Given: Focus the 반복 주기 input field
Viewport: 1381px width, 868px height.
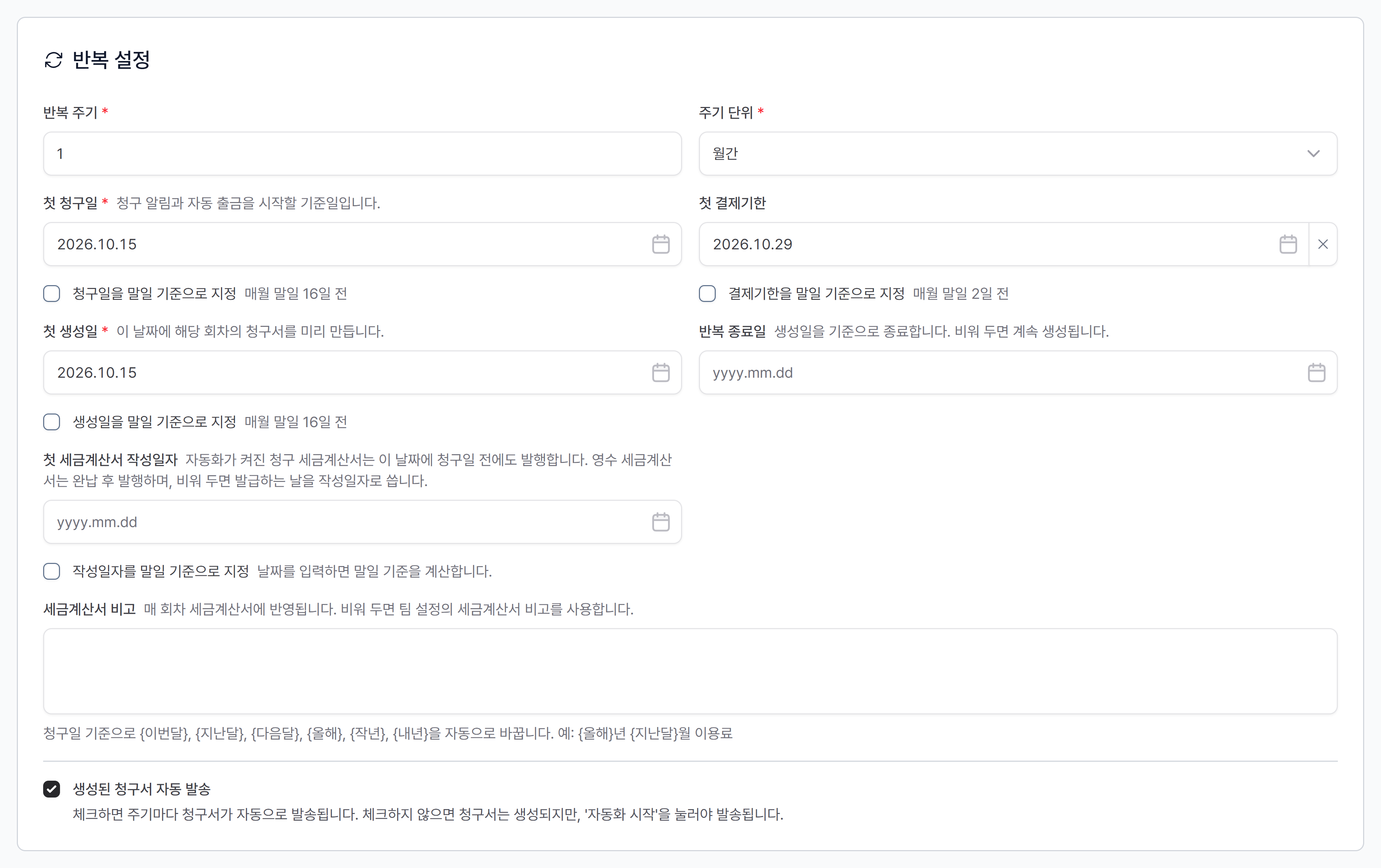Looking at the screenshot, I should click(362, 154).
